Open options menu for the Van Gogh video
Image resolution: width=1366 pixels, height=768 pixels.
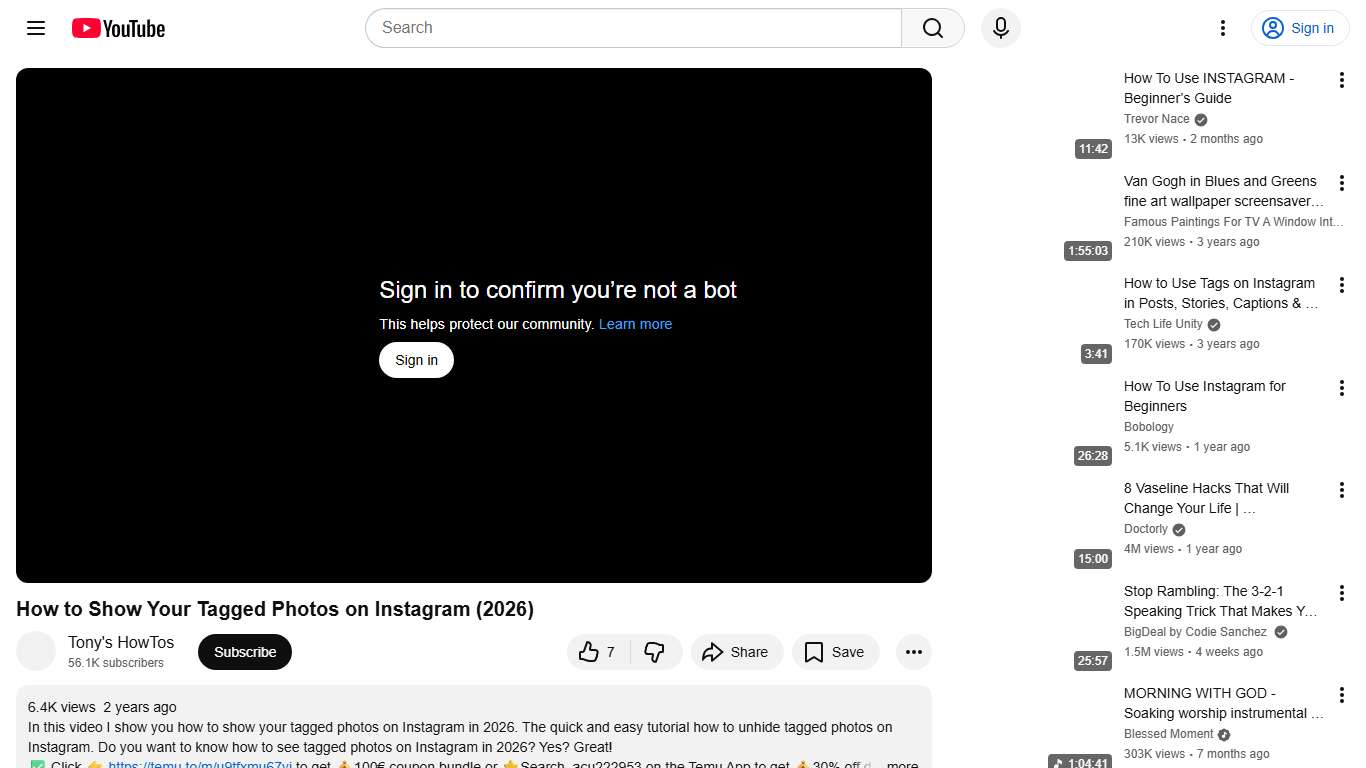point(1341,183)
